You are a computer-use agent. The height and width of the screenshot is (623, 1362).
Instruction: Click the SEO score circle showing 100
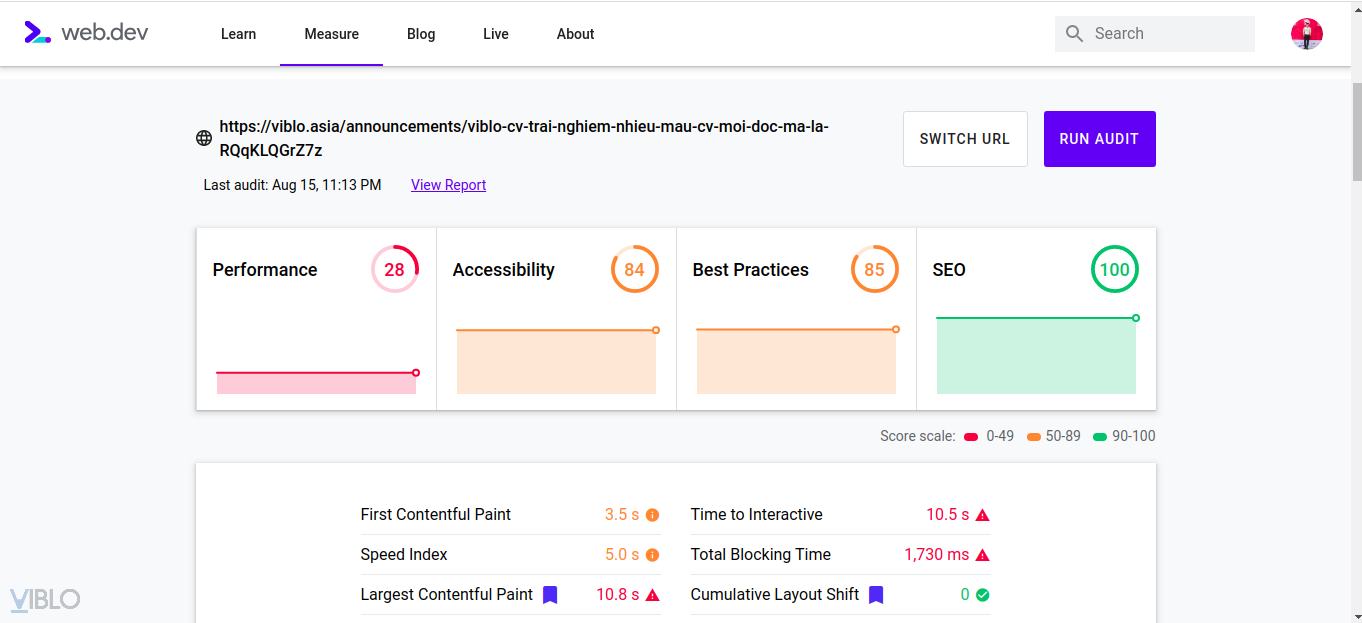coord(1114,269)
